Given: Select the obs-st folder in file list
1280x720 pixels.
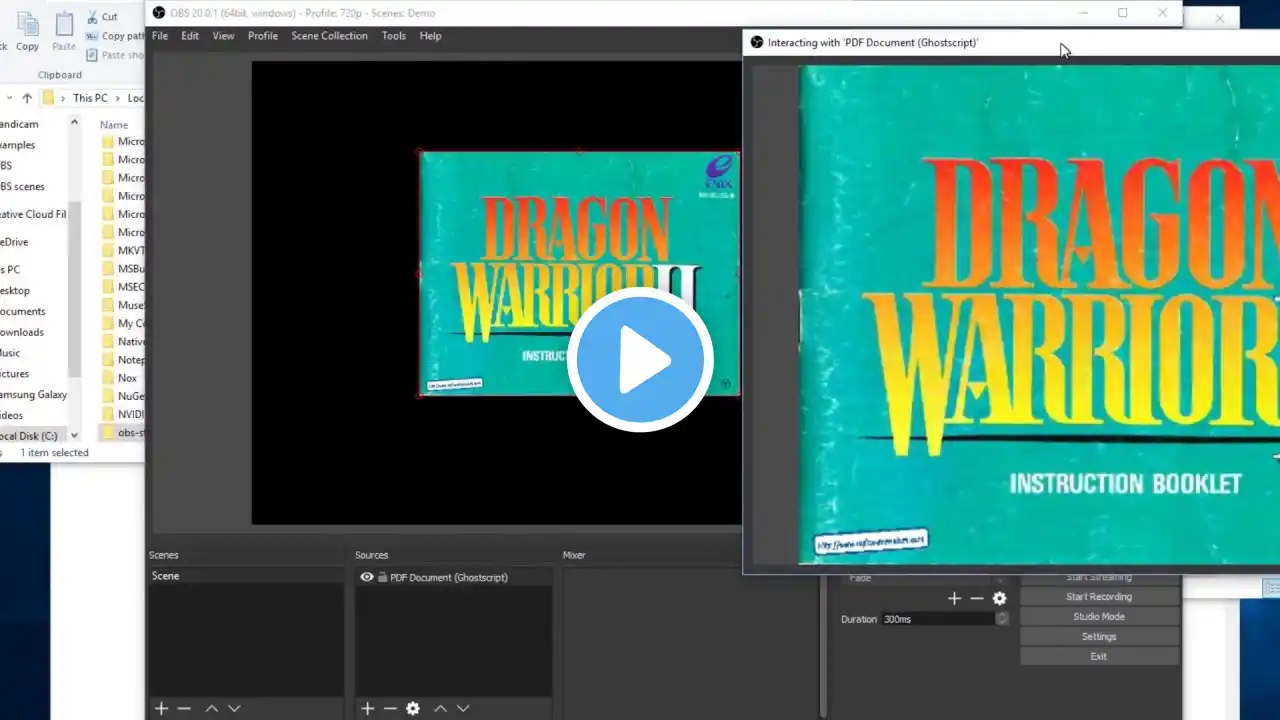Looking at the screenshot, I should (x=122, y=432).
